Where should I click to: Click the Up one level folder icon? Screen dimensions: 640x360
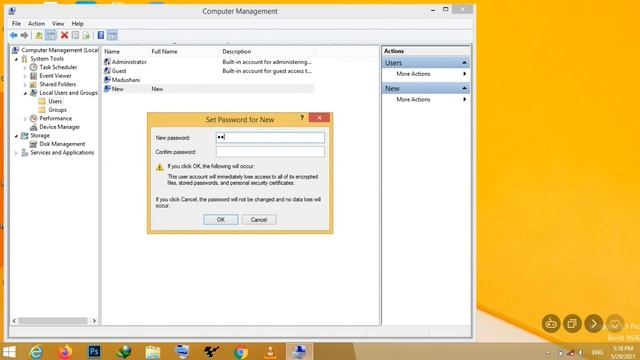point(39,36)
